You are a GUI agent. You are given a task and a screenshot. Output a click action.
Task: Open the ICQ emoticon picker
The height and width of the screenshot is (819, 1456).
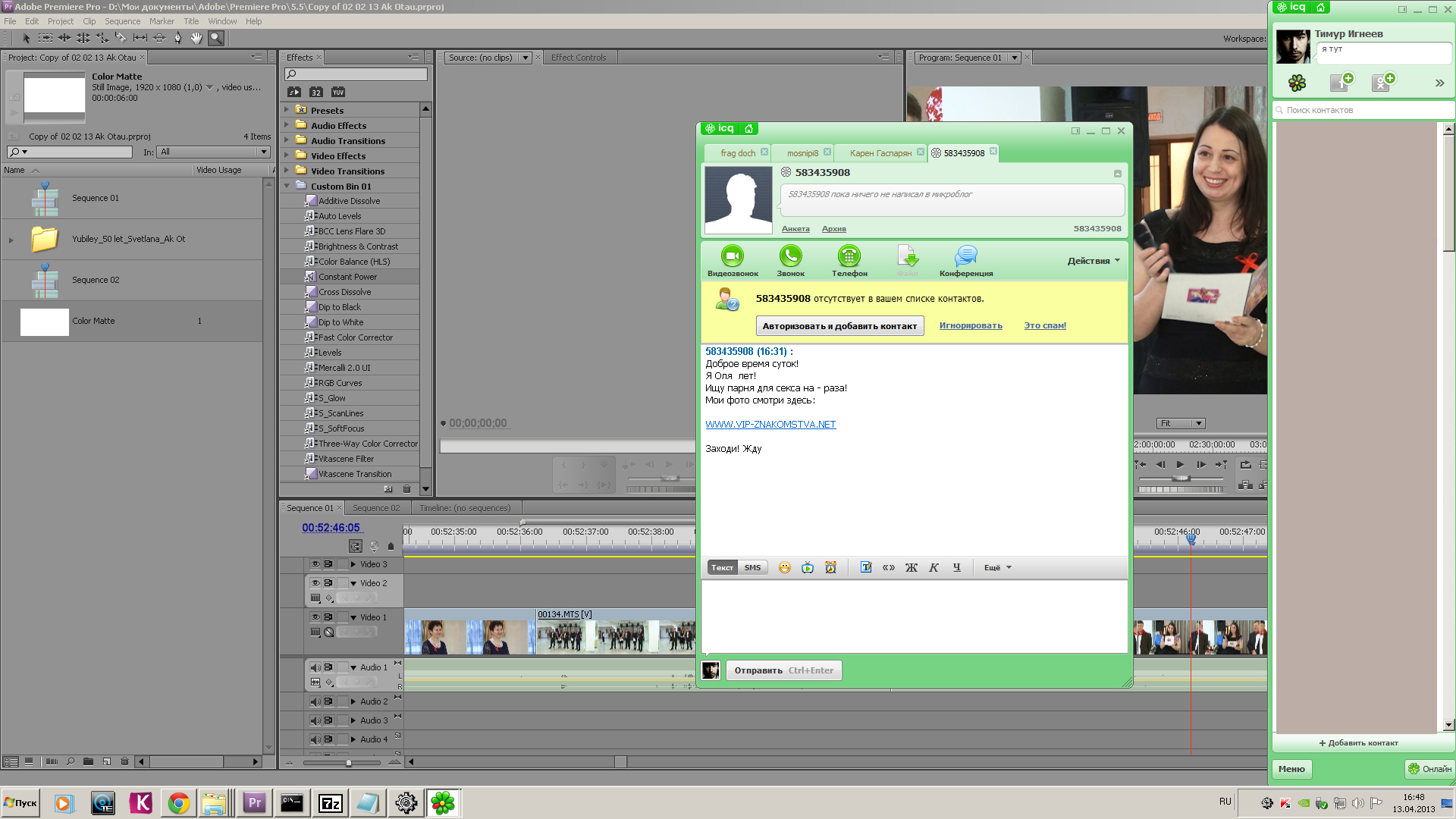pyautogui.click(x=785, y=567)
